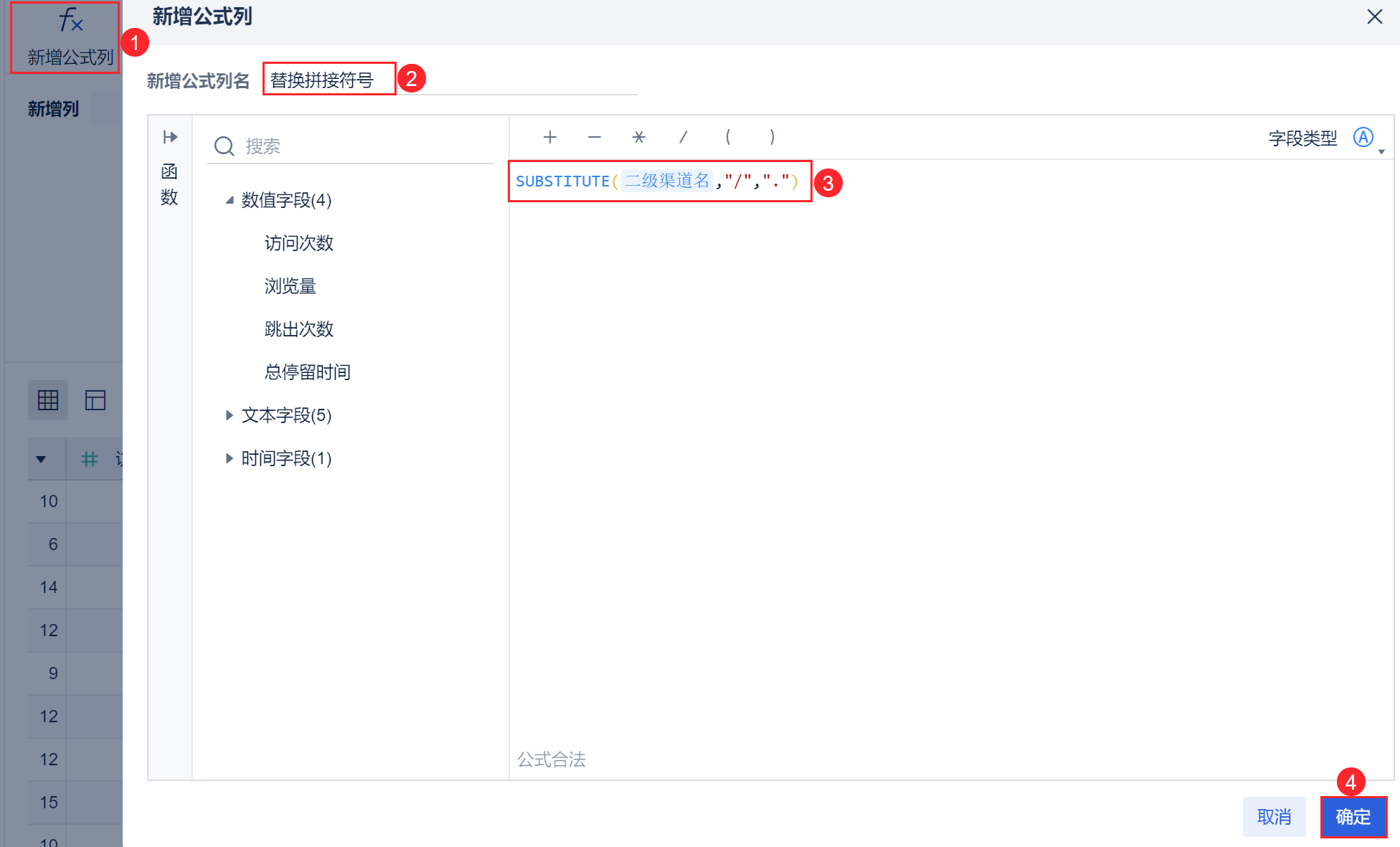Expand the 文本字段(5) group

pos(230,415)
